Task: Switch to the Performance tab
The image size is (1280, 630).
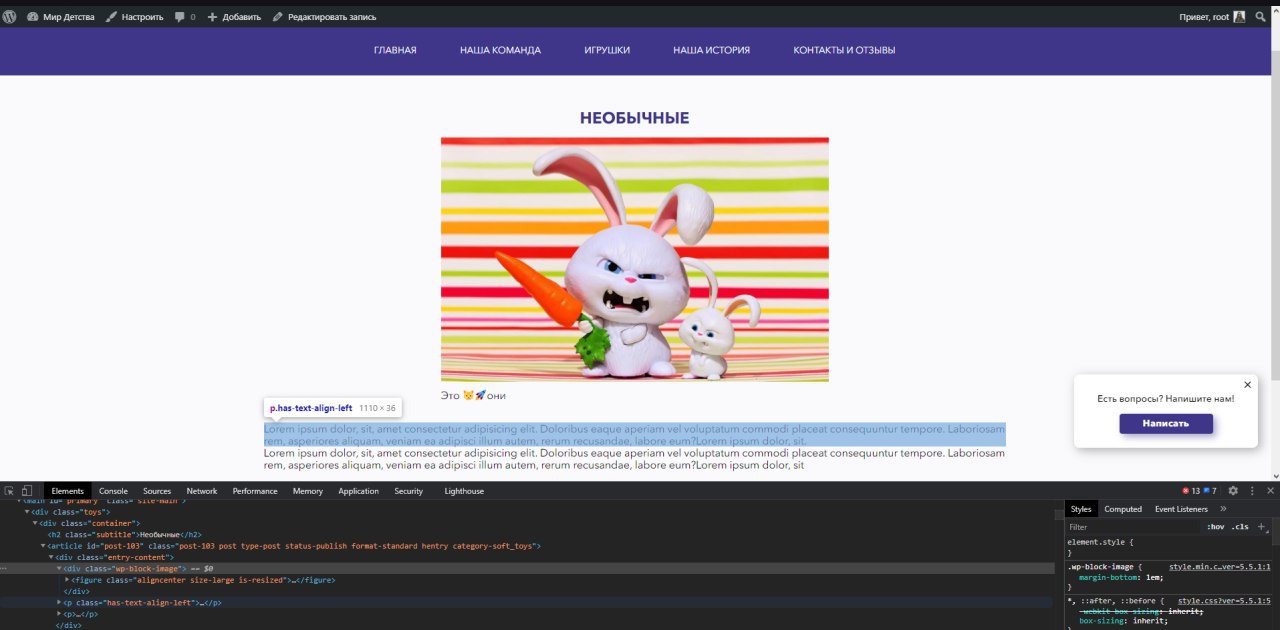Action: [255, 491]
